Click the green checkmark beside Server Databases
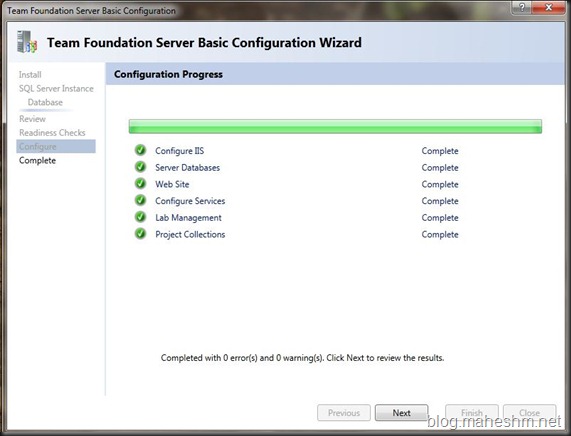Viewport: 571px width, 436px height. coord(140,167)
